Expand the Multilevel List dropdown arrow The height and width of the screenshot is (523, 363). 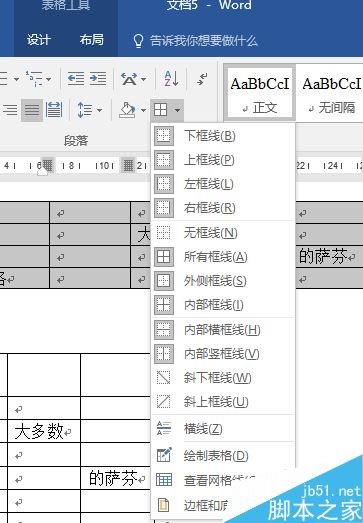click(x=49, y=79)
